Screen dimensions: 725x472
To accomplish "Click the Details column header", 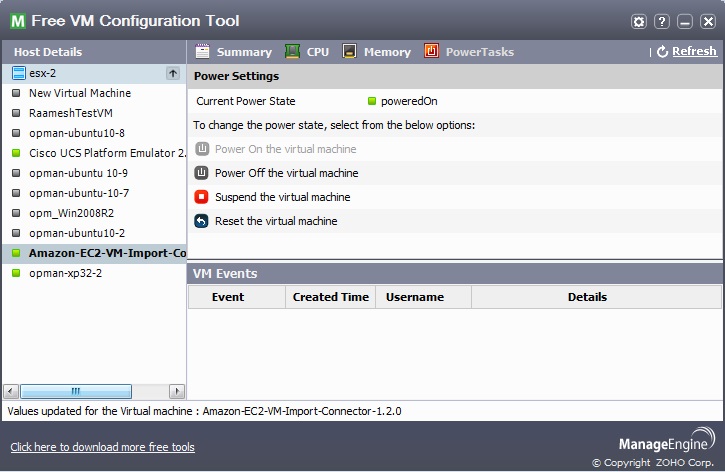I will tap(596, 297).
